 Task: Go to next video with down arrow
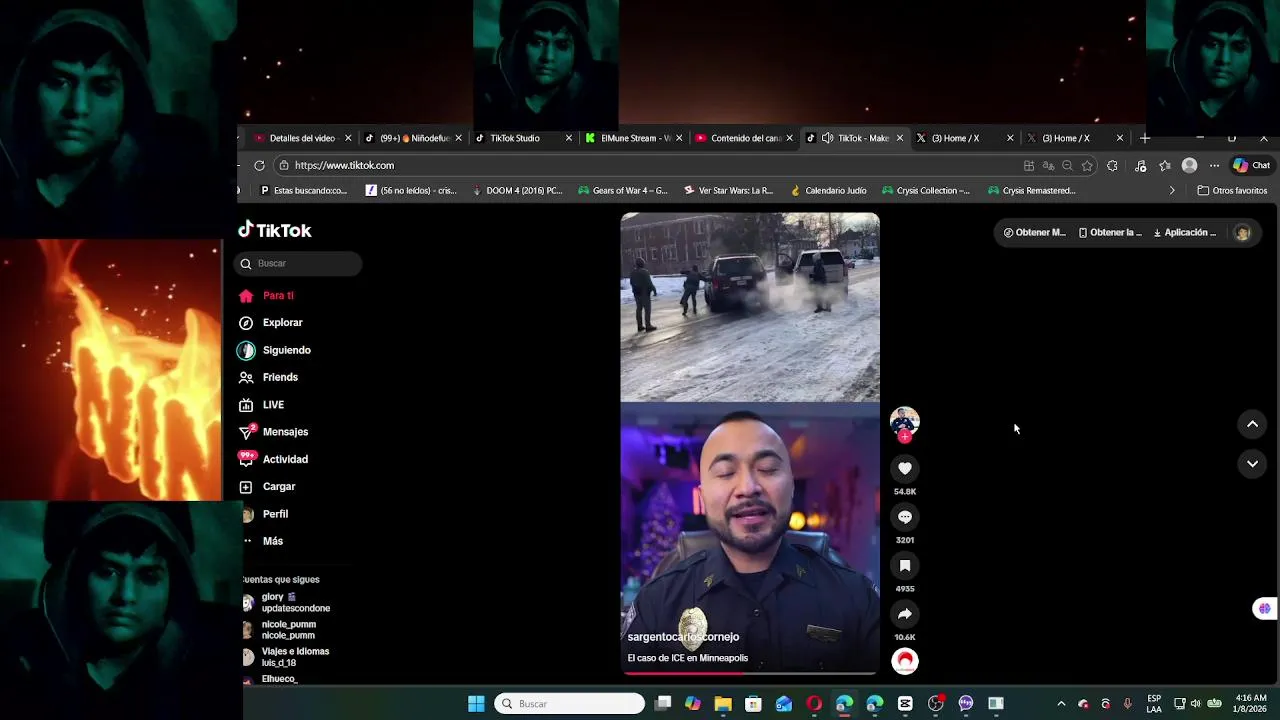click(1252, 464)
